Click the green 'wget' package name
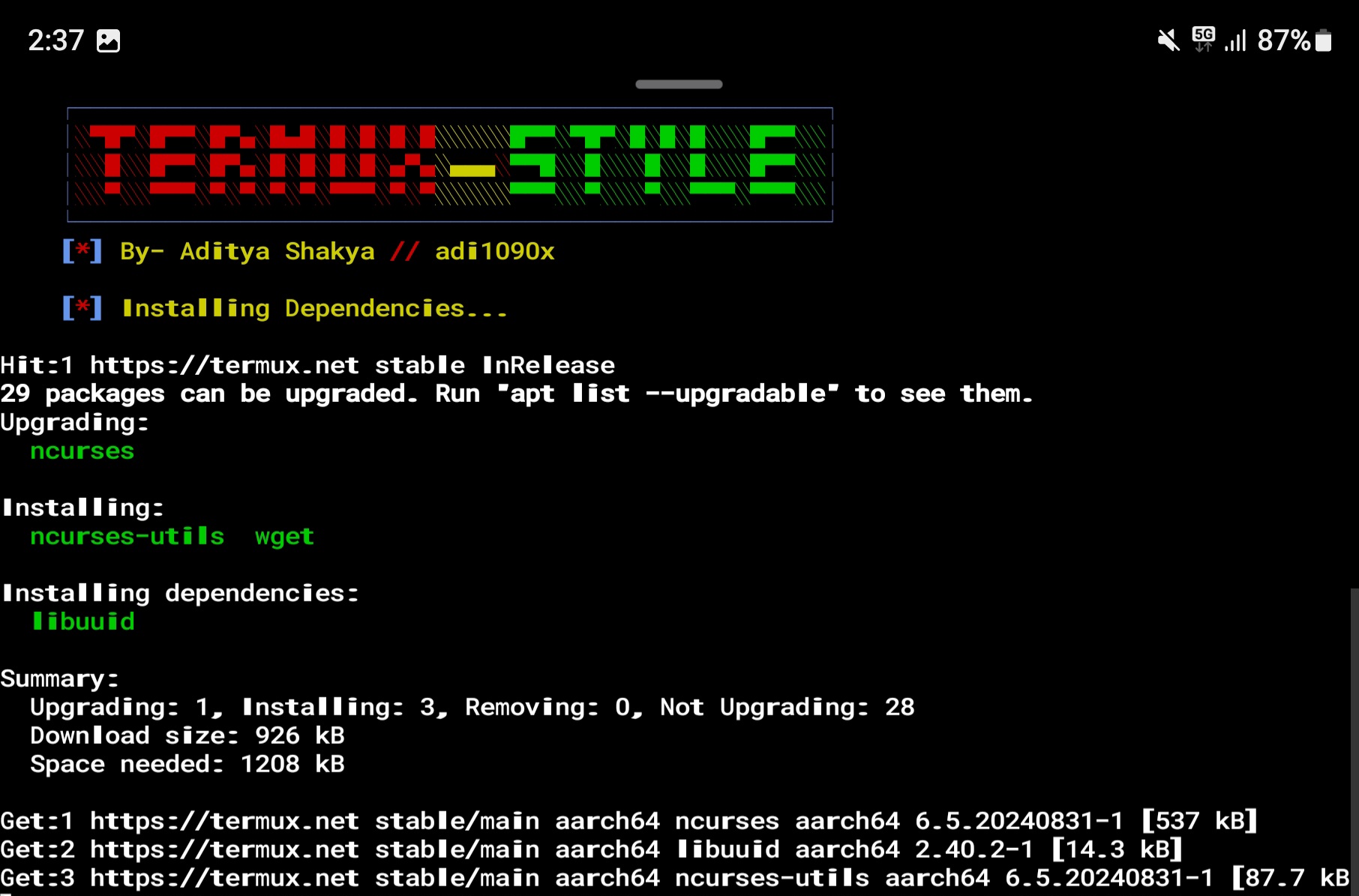 coord(284,537)
